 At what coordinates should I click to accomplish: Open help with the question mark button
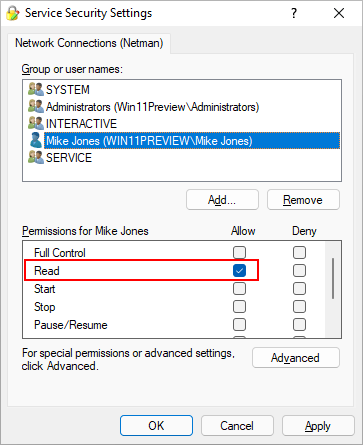[294, 13]
